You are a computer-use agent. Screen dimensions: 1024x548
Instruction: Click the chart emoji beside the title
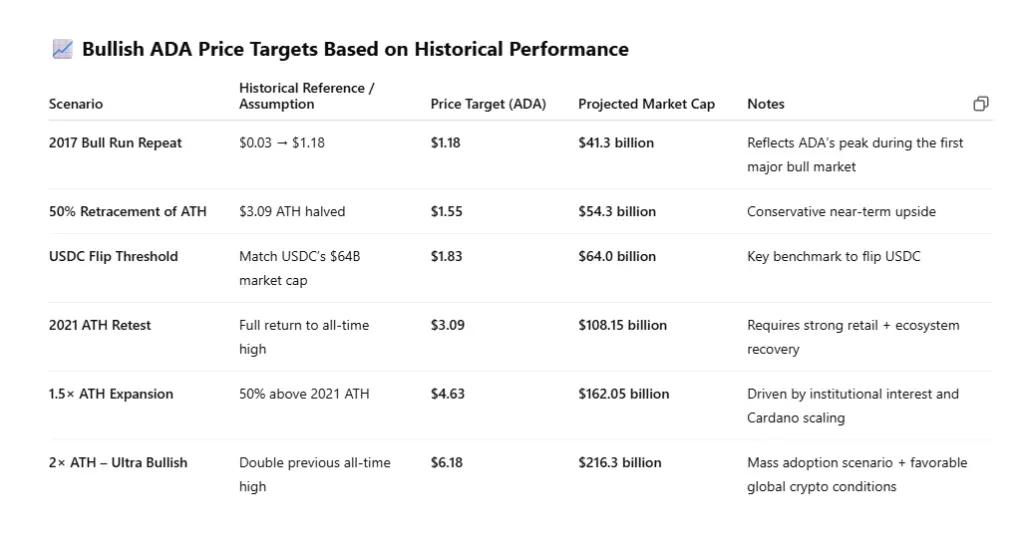62,49
